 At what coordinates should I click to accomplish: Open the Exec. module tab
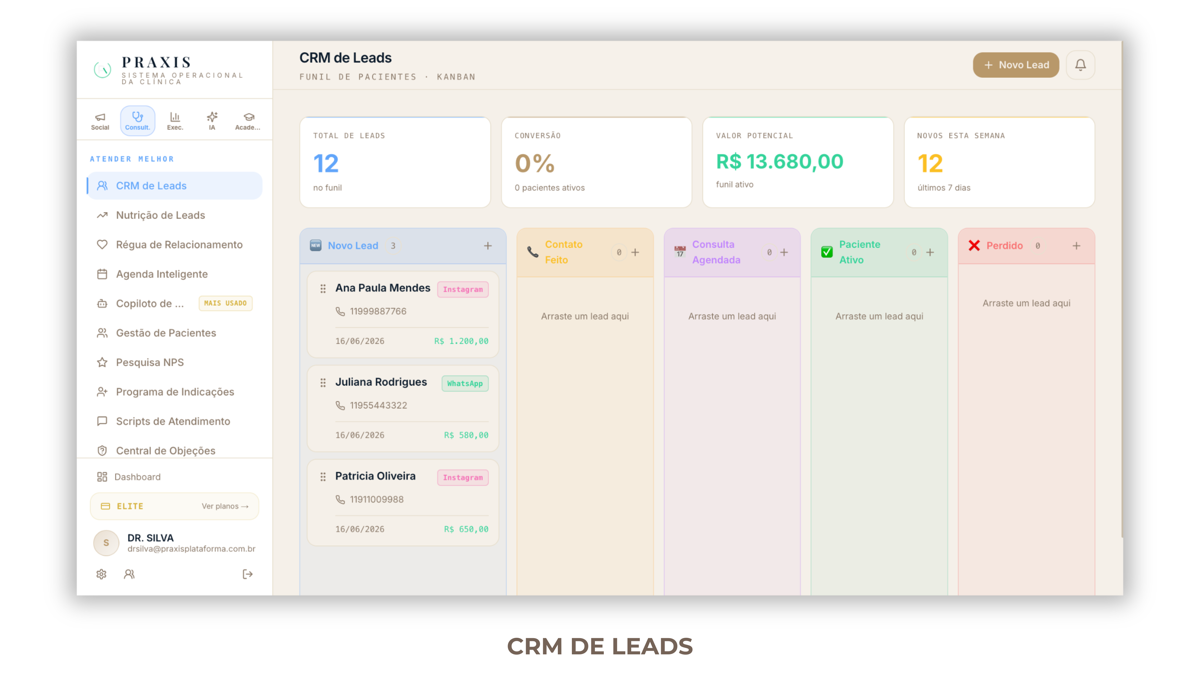175,121
